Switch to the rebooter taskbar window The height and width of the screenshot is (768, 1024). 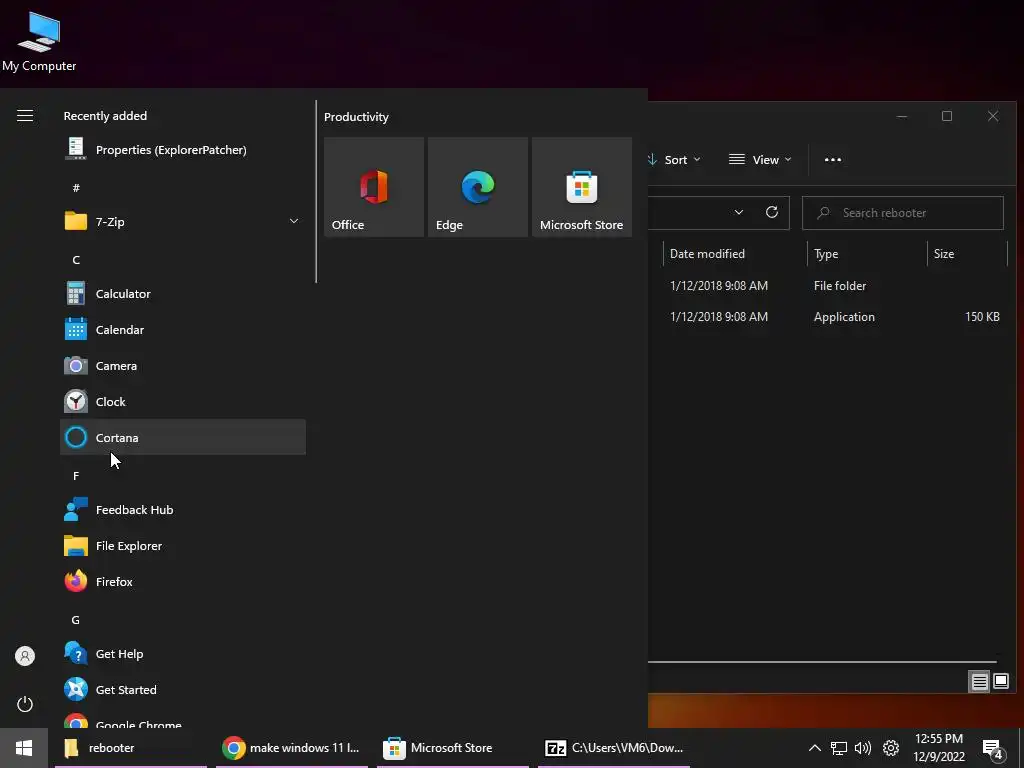click(131, 748)
